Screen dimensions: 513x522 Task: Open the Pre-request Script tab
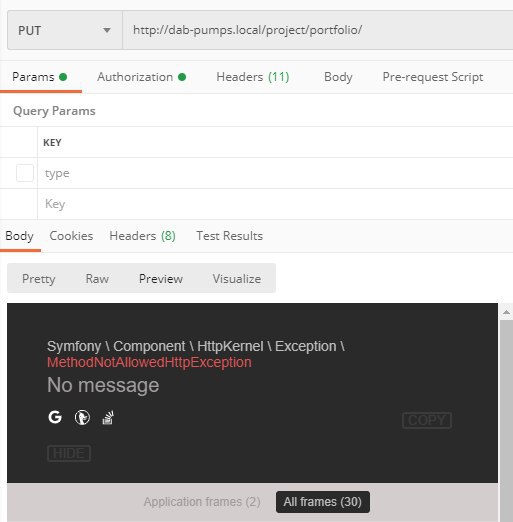coord(433,77)
